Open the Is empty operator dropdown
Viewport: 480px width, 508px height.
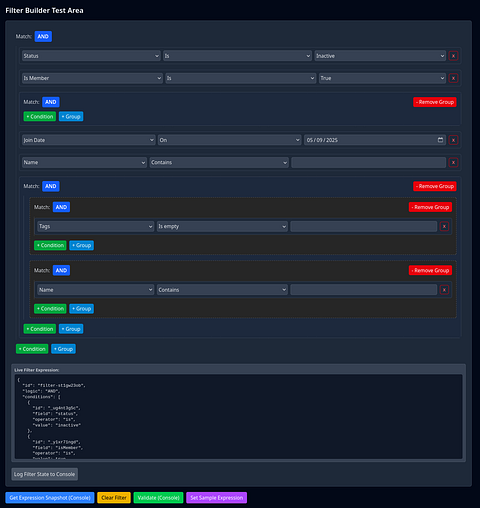[x=222, y=227]
